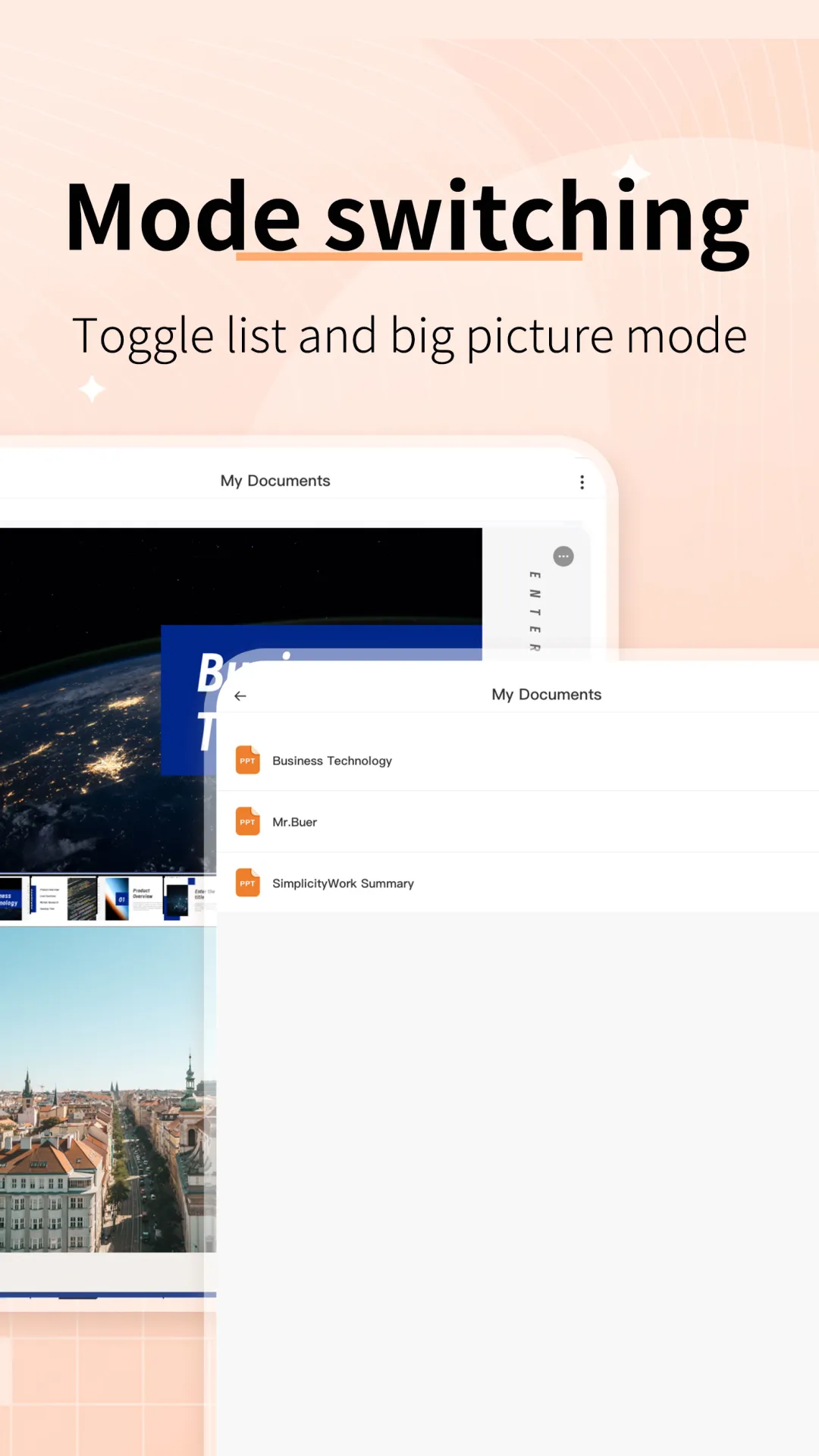Click the PPT icon beside Business Technology

pos(248,760)
